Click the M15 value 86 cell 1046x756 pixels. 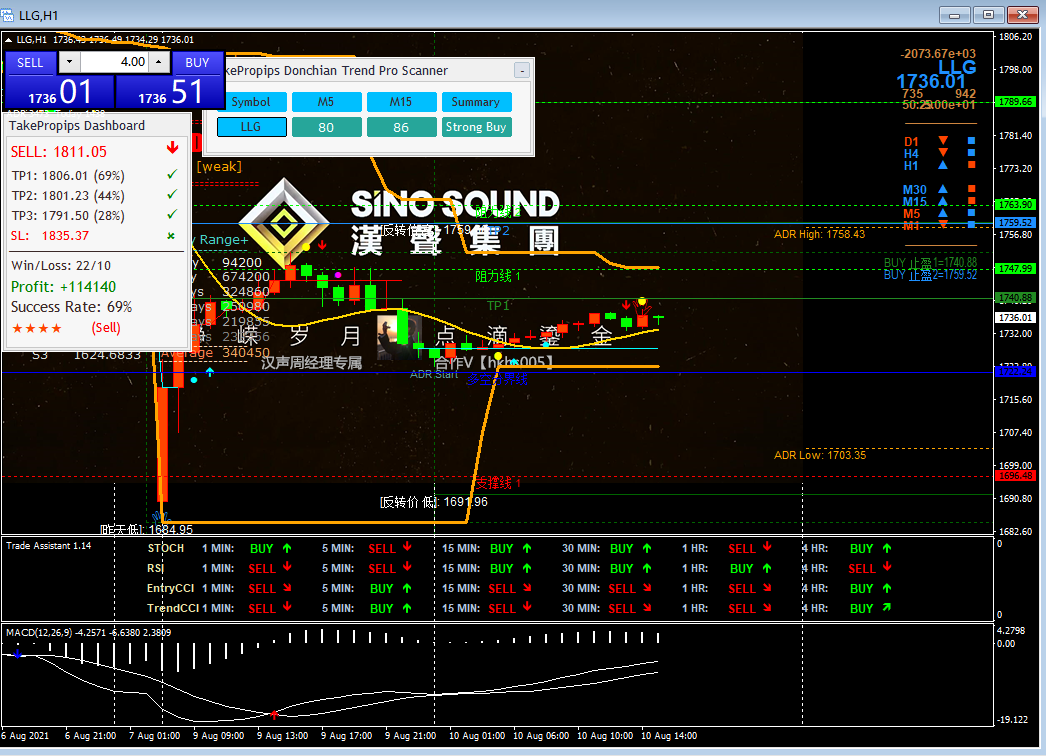(x=401, y=127)
